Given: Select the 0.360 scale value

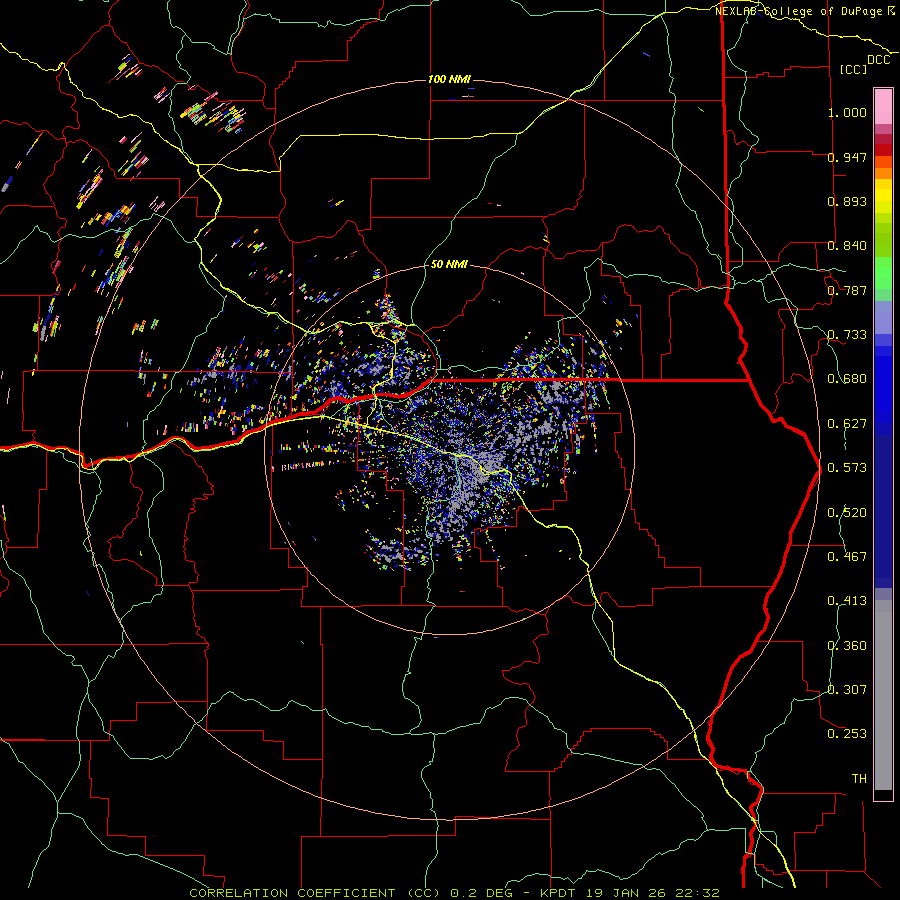Looking at the screenshot, I should click(x=847, y=646).
